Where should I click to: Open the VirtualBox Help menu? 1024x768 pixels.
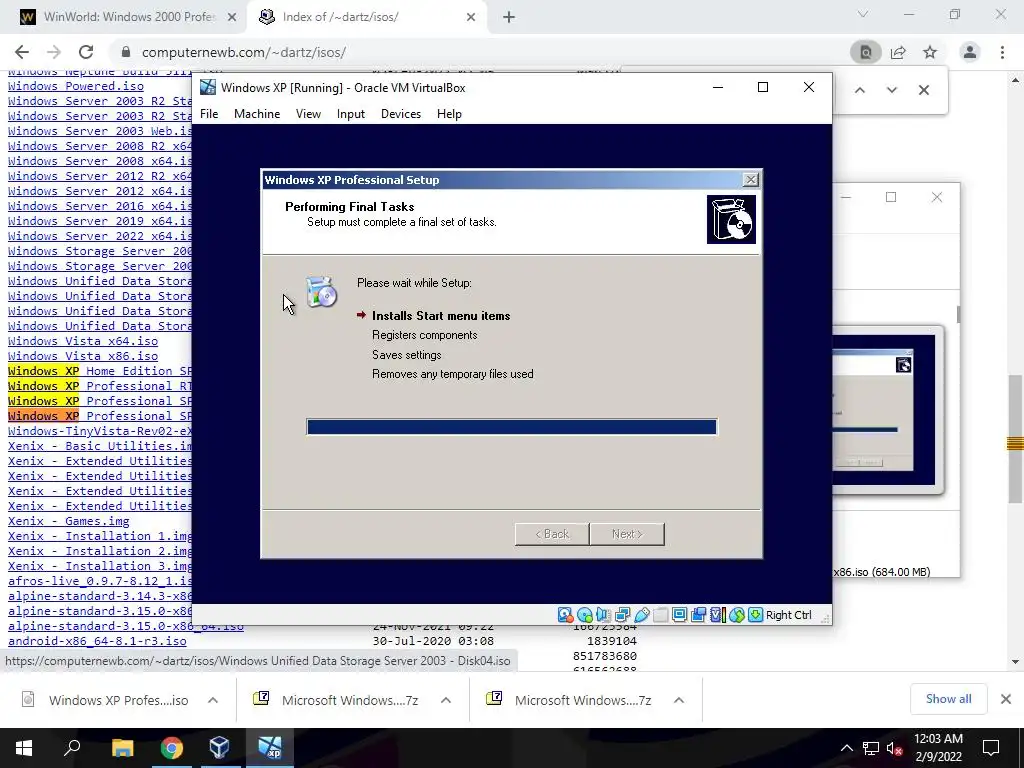449,114
